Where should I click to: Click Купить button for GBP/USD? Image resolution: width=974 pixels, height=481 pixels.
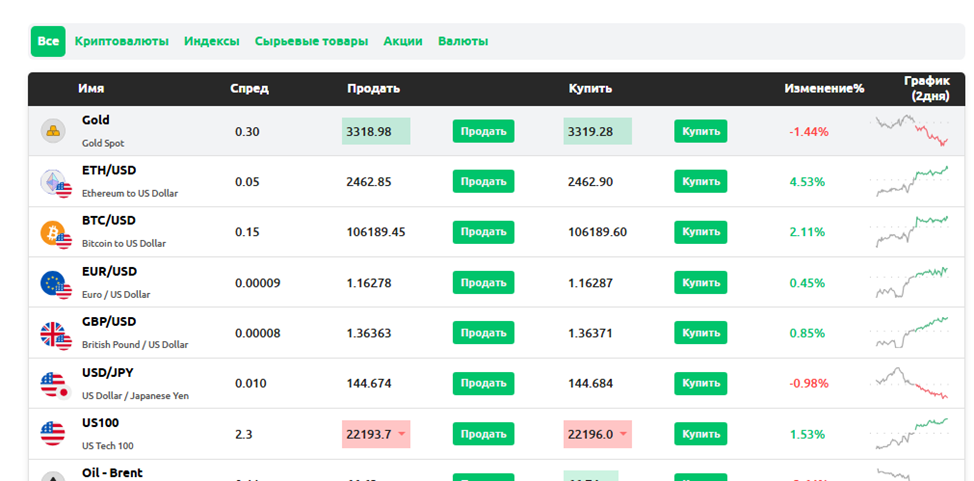701,332
